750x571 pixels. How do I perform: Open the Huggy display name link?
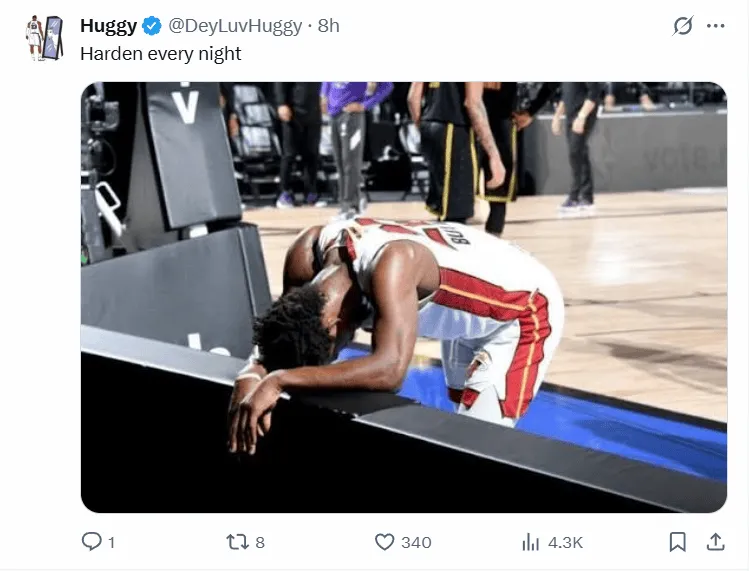[109, 26]
